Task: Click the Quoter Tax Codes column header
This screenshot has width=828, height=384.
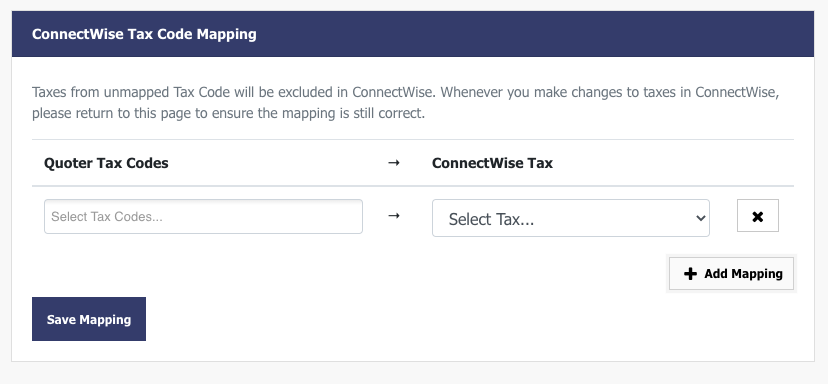Action: (106, 163)
